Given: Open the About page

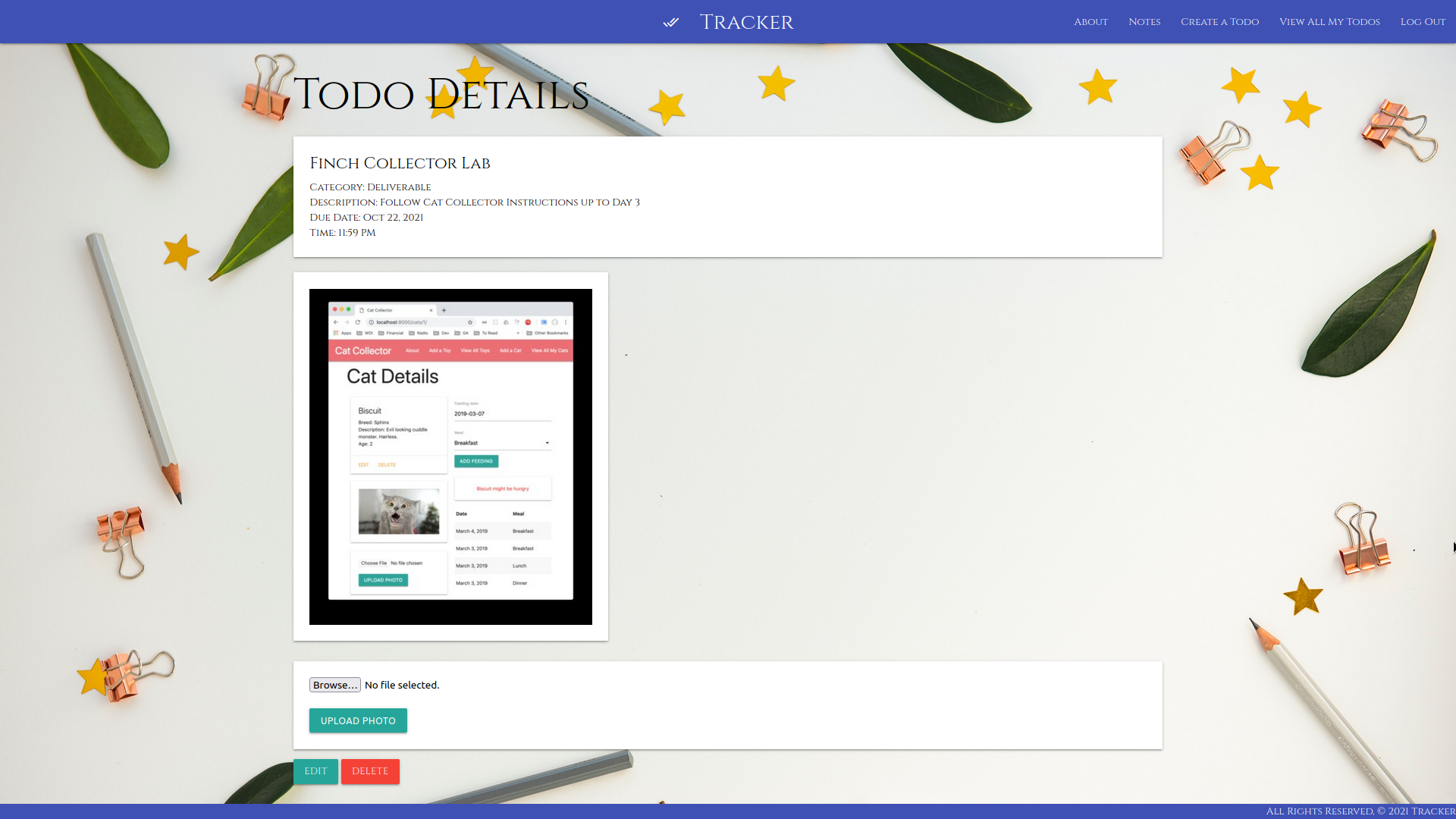Looking at the screenshot, I should point(1090,22).
